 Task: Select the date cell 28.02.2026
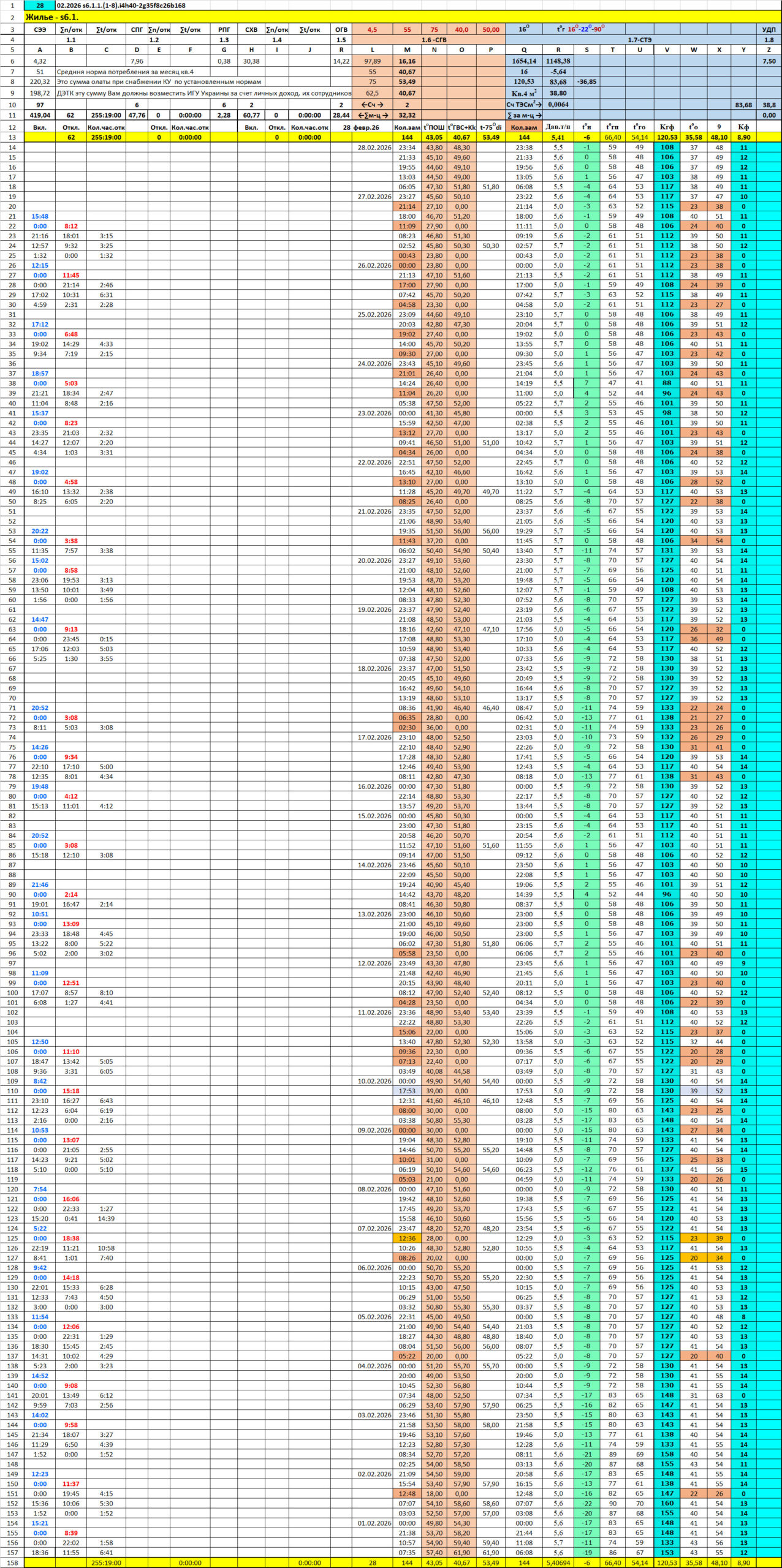coord(374,148)
